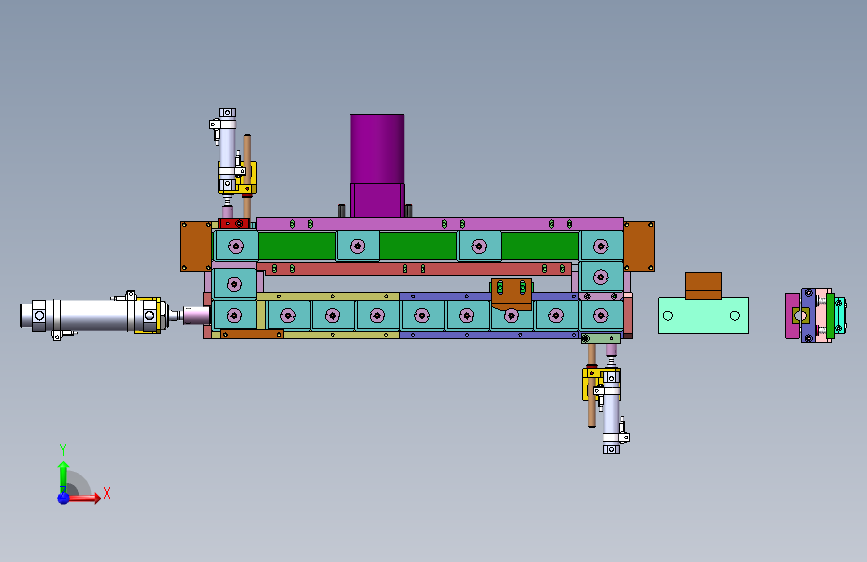Click the blue origin ball of the triad
This screenshot has width=867, height=562.
click(x=63, y=498)
